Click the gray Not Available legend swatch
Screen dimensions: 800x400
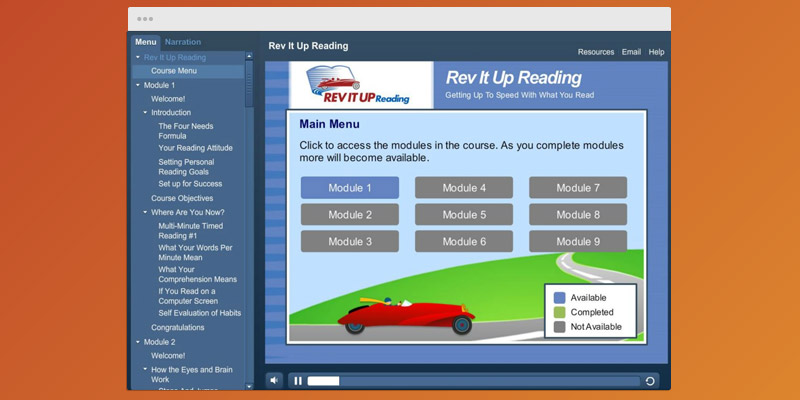click(x=560, y=327)
